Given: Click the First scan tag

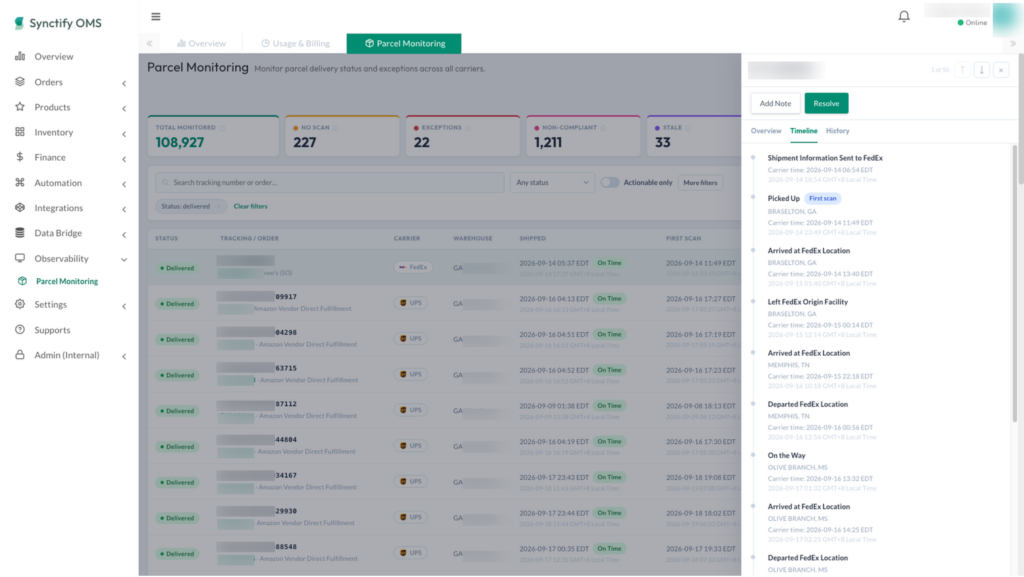Looking at the screenshot, I should tap(822, 198).
